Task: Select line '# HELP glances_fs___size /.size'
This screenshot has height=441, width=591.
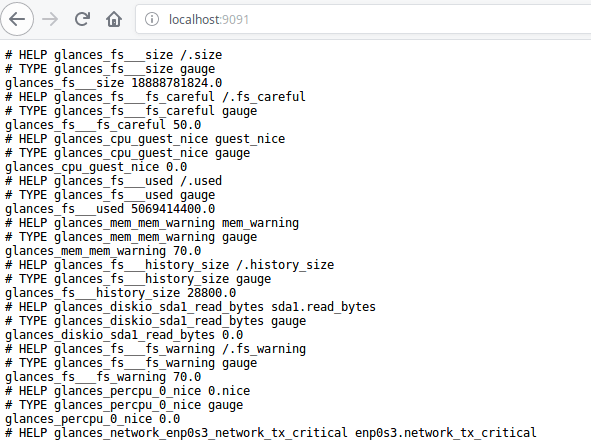Action: pos(113,55)
